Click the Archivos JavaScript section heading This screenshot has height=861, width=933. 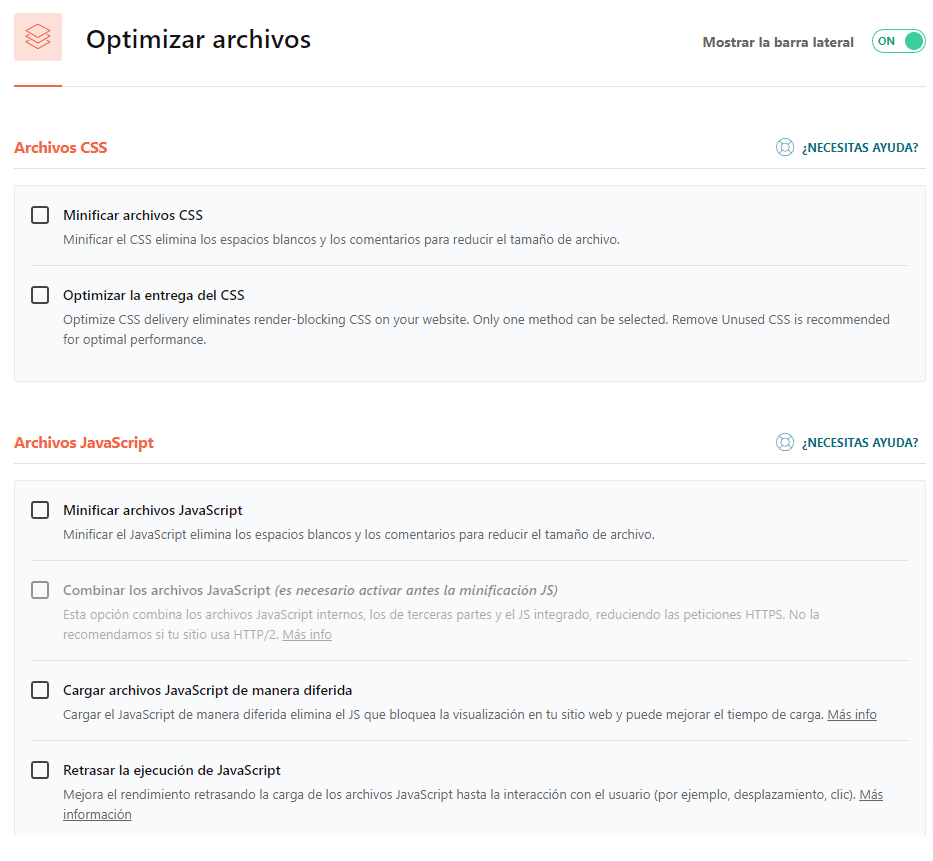(x=84, y=443)
